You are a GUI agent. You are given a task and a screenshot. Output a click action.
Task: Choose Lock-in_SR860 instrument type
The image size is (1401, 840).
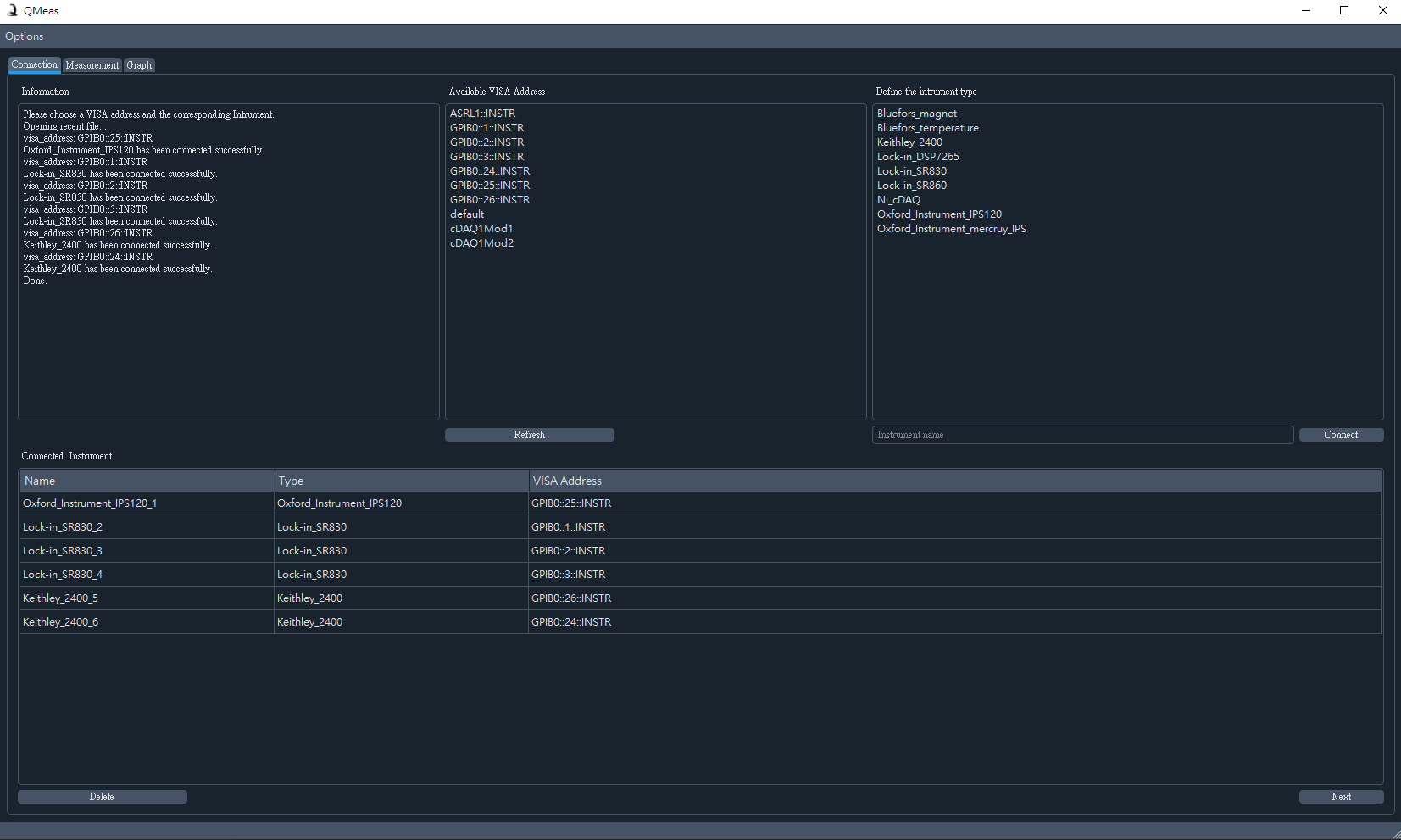(x=1127, y=186)
